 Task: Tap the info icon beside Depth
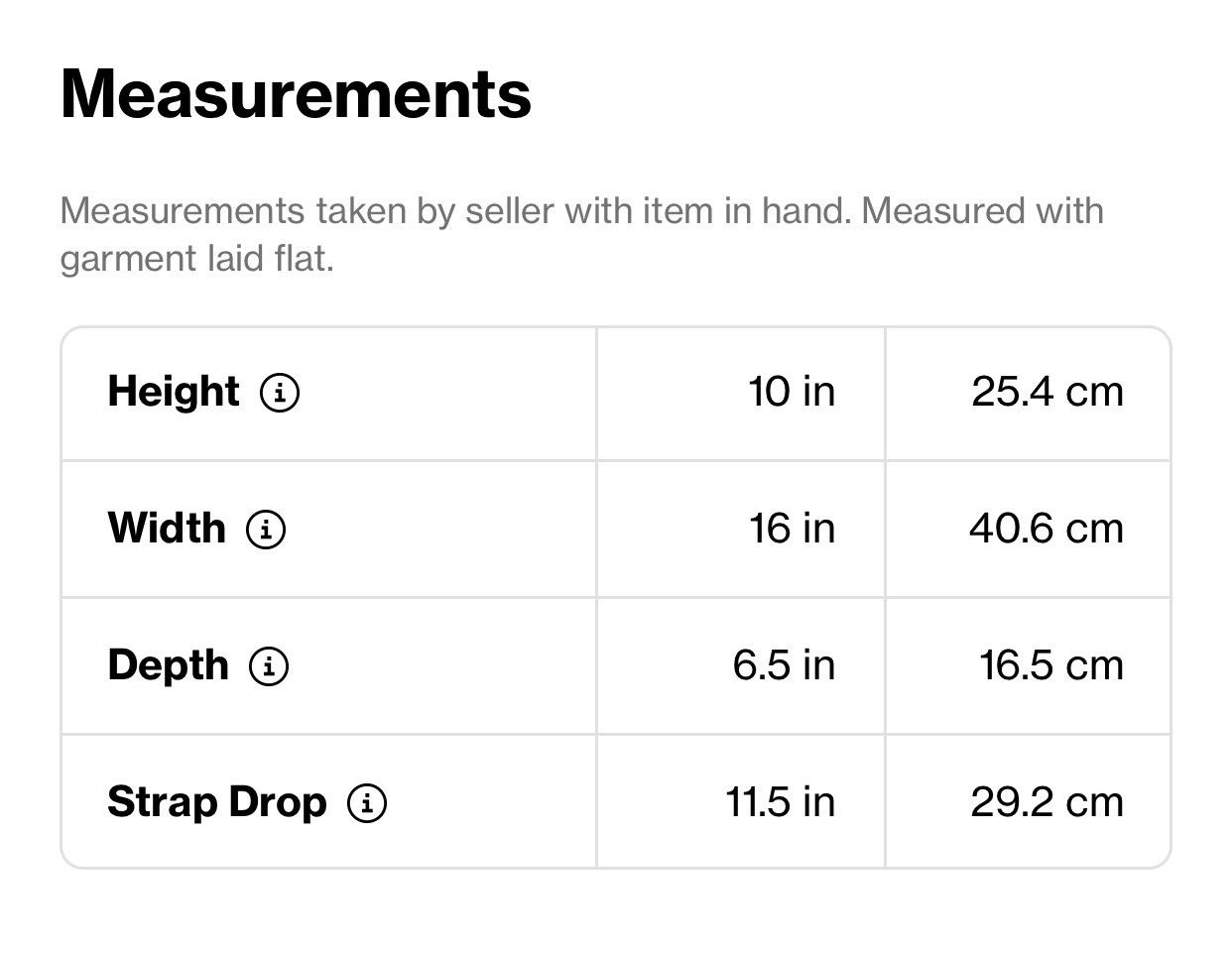click(269, 665)
